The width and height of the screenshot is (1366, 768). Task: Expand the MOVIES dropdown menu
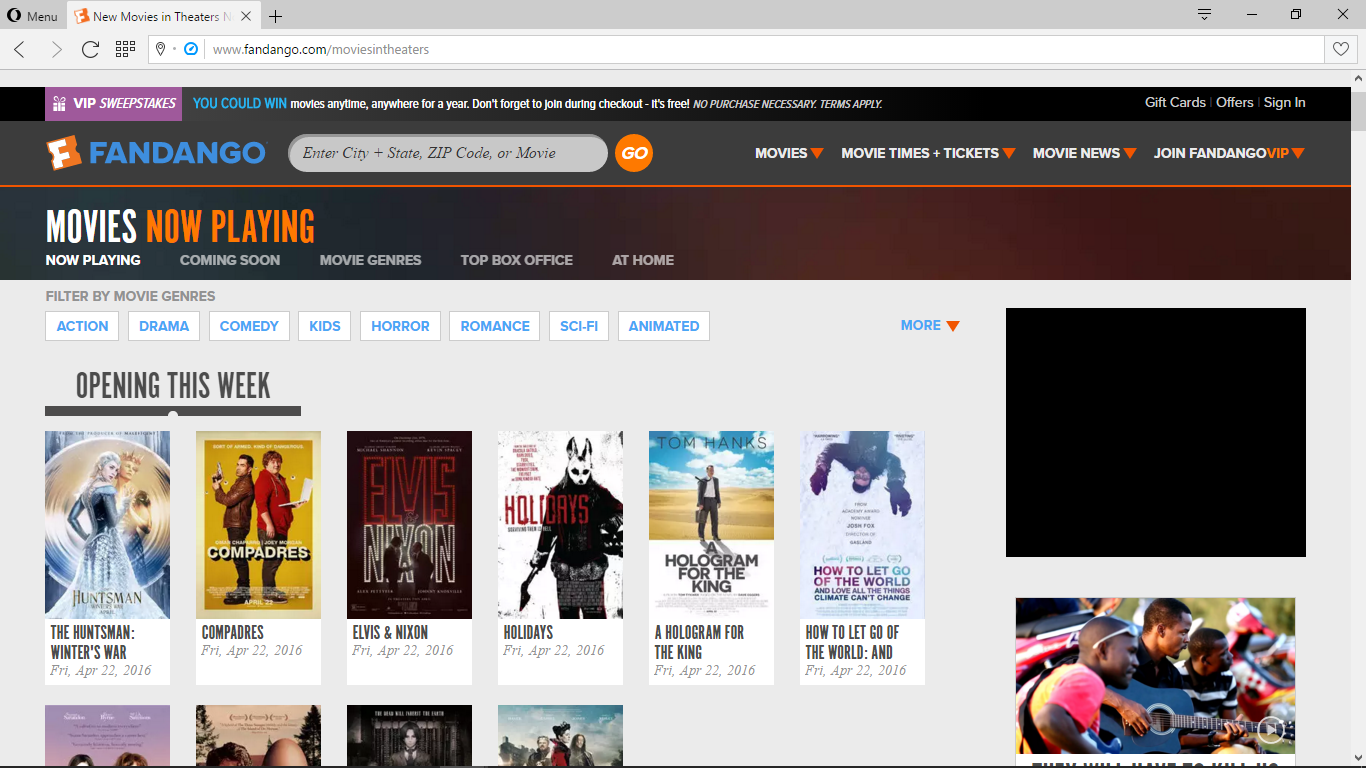[x=789, y=153]
